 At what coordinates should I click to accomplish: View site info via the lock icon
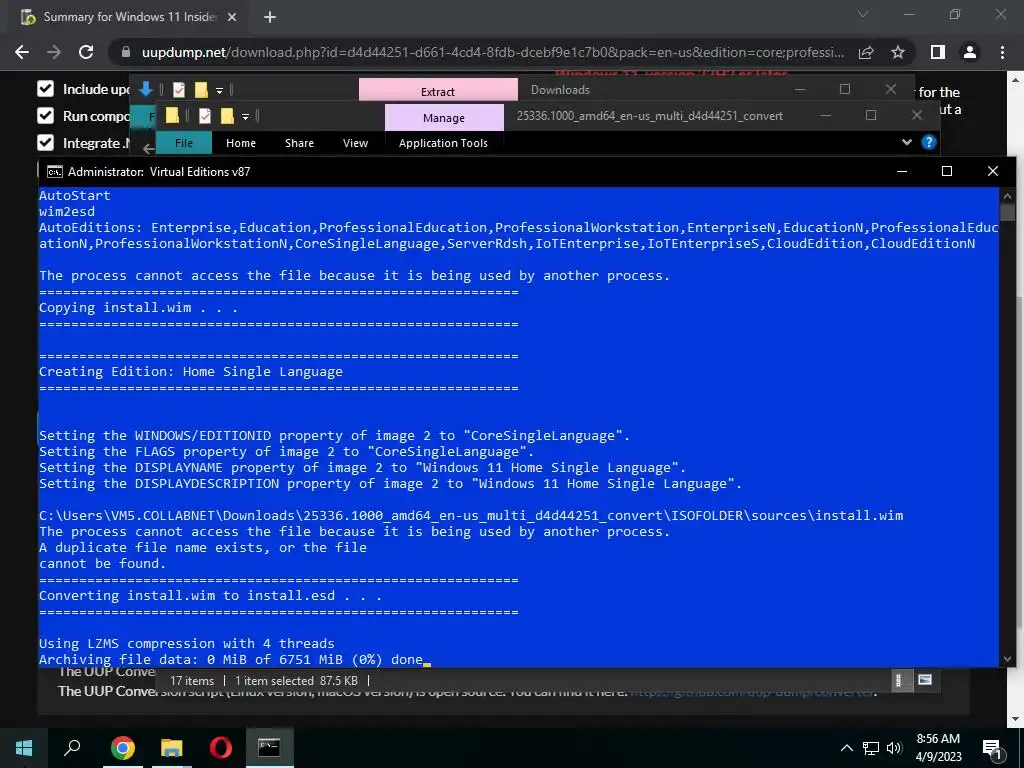click(x=126, y=52)
